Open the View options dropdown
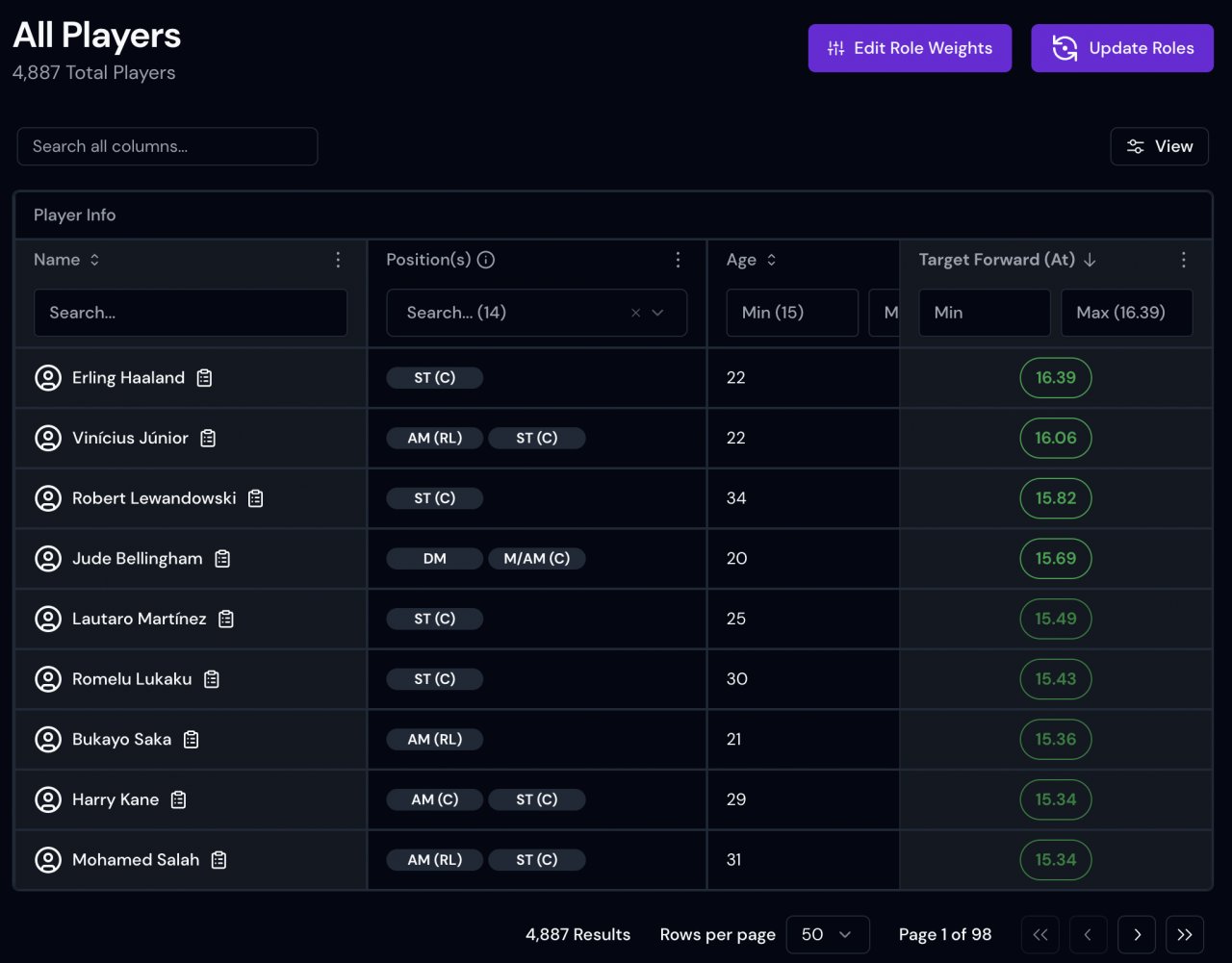This screenshot has width=1232, height=963. click(x=1159, y=146)
